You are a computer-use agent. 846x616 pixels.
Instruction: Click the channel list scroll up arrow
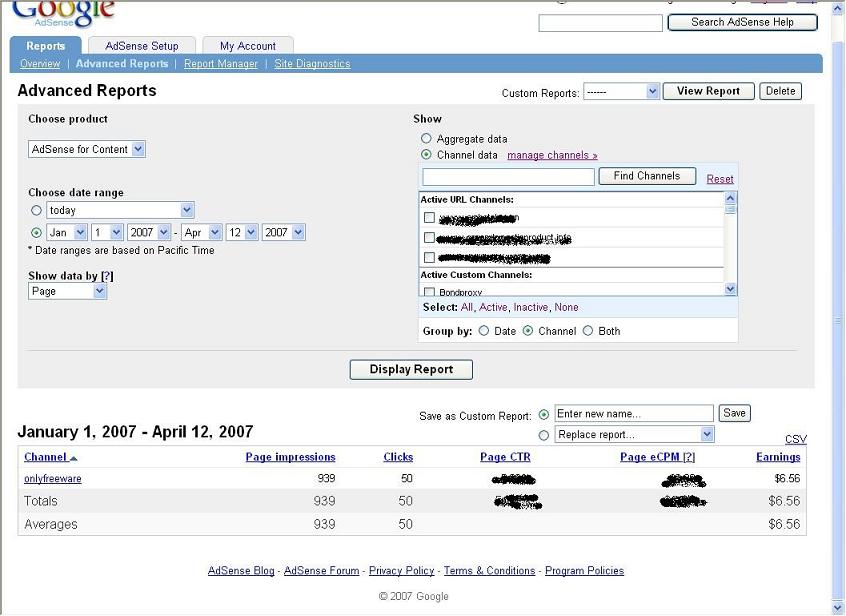tap(730, 198)
